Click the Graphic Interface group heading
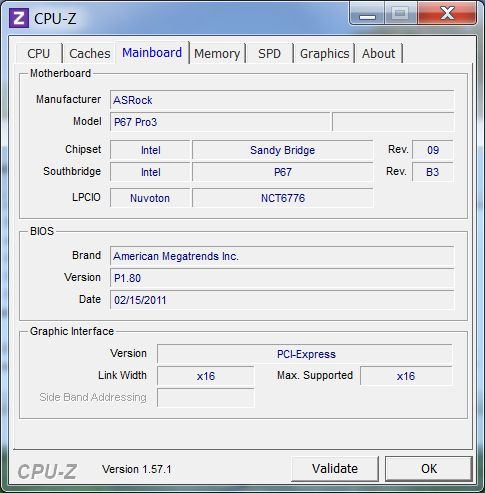 tap(72, 331)
